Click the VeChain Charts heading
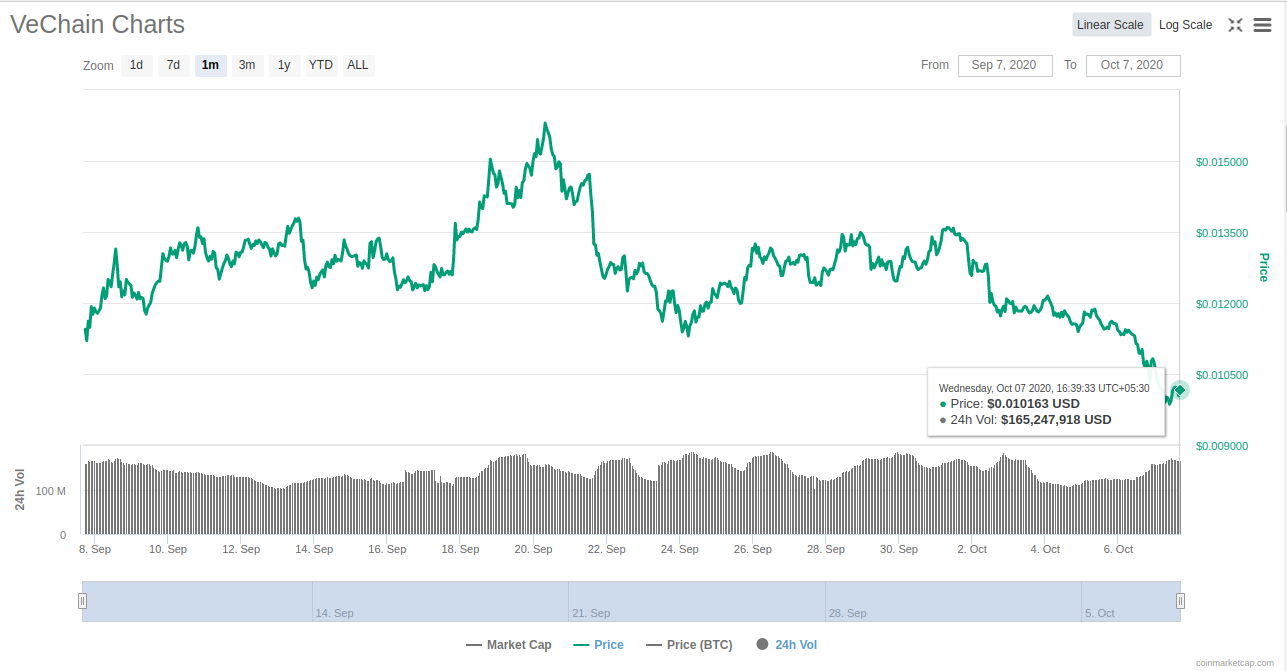This screenshot has height=671, width=1287. (98, 25)
